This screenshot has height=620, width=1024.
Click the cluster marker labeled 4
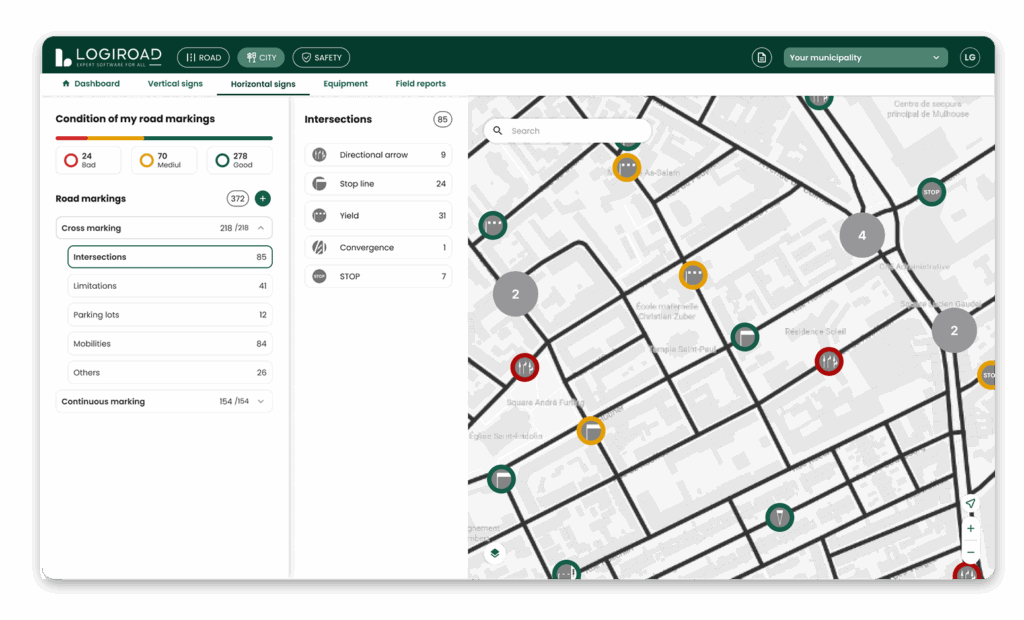862,236
